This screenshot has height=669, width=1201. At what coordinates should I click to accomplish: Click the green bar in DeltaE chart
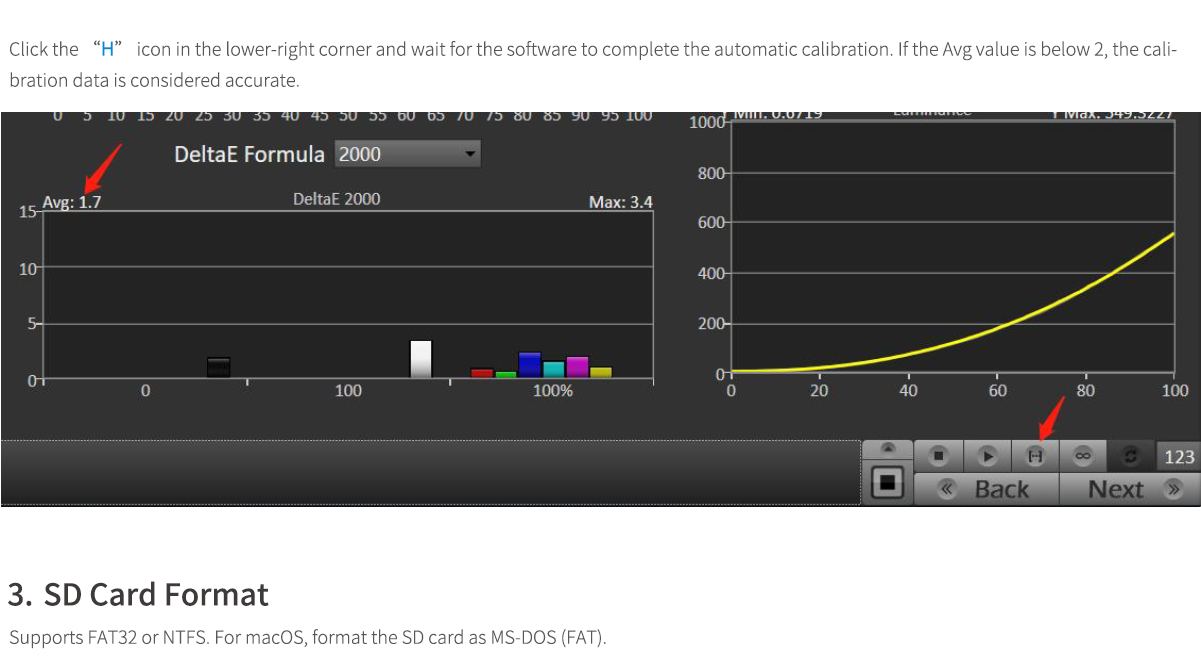point(506,374)
